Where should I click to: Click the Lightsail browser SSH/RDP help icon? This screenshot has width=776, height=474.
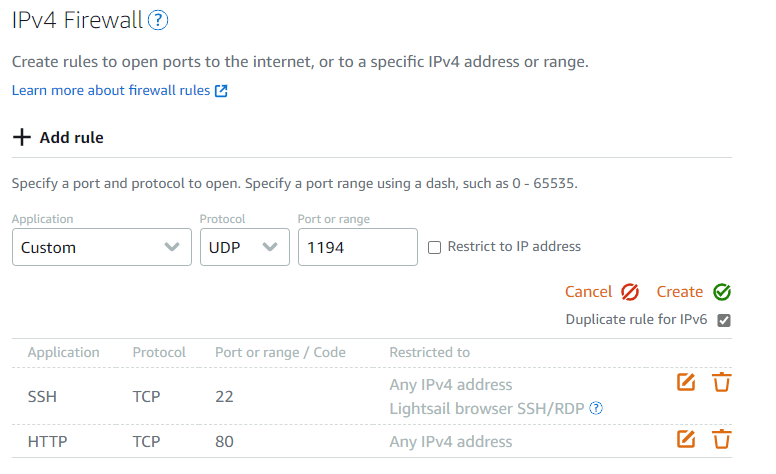click(596, 408)
